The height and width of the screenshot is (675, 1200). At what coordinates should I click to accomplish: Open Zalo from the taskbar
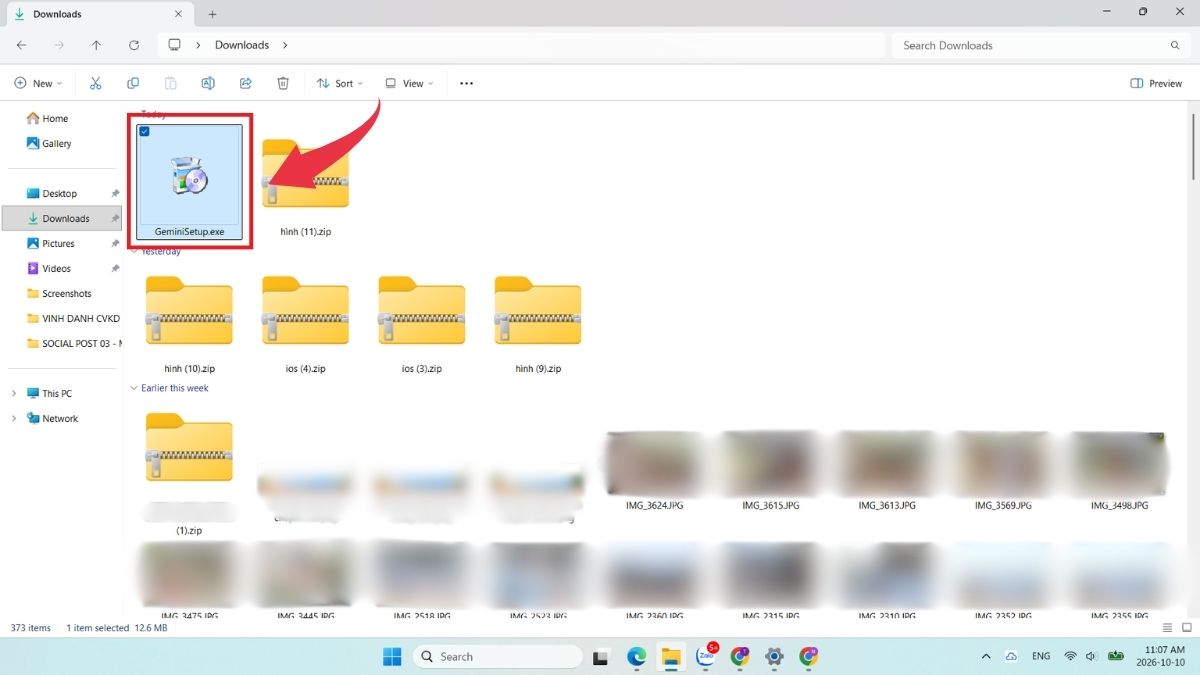(x=706, y=657)
